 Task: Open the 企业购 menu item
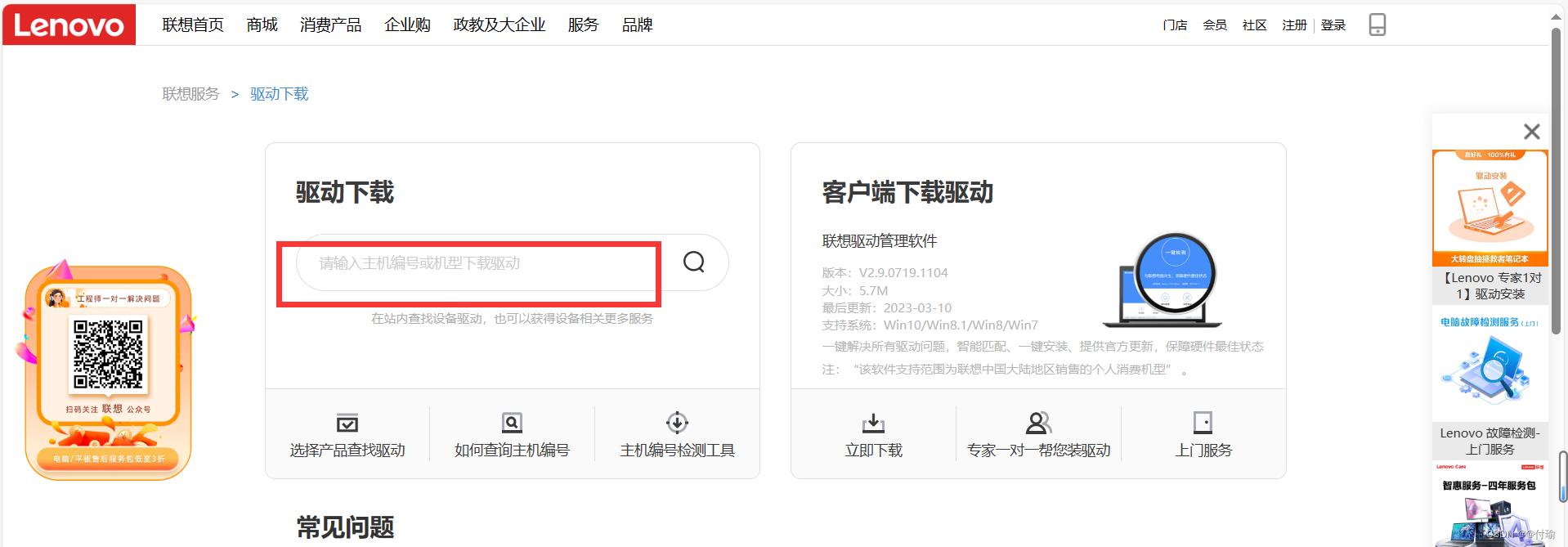pyautogui.click(x=407, y=25)
